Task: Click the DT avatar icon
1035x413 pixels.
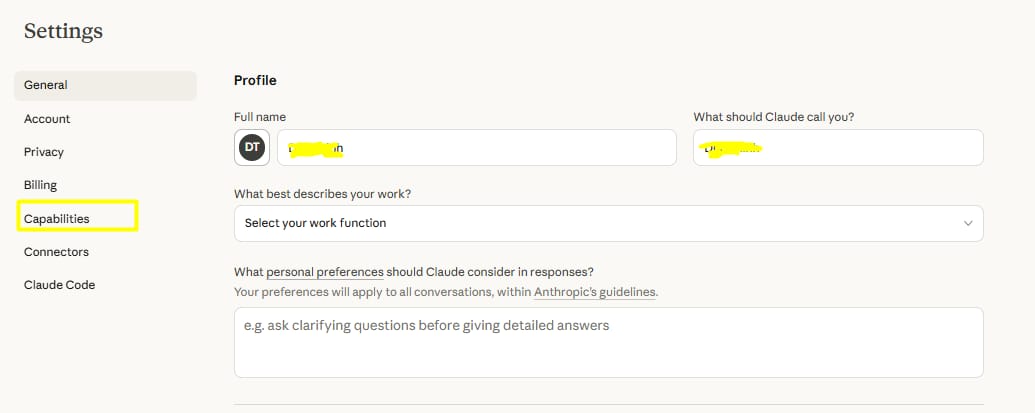Action: [x=252, y=147]
